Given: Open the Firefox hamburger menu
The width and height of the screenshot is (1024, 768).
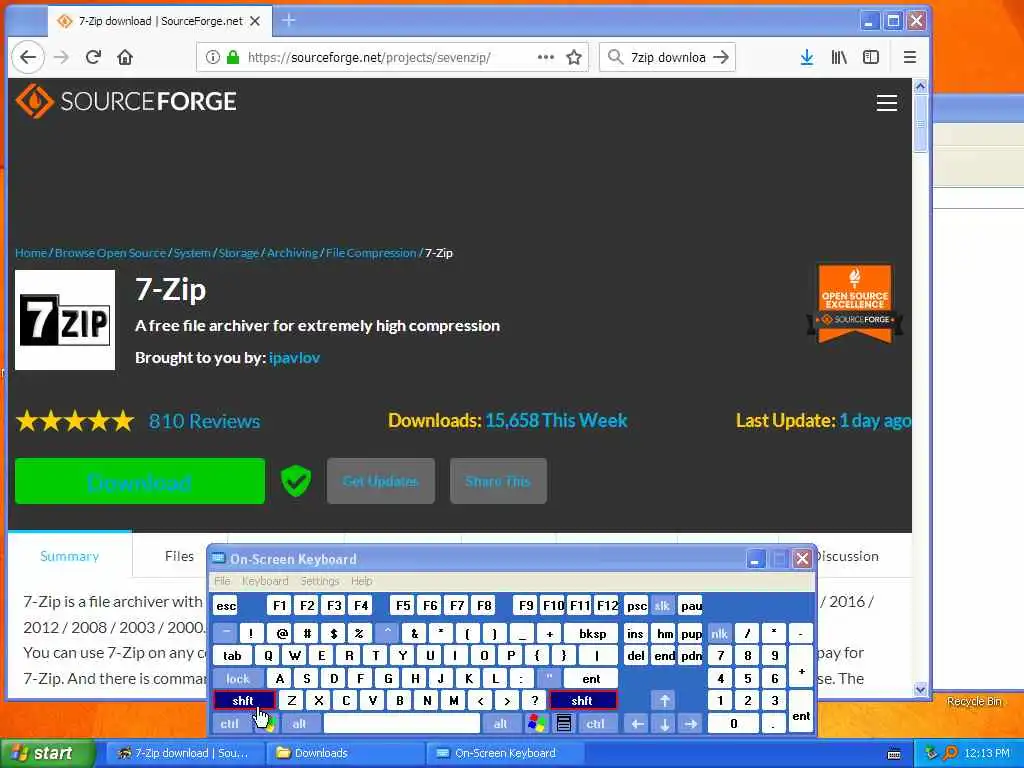Looking at the screenshot, I should [x=910, y=57].
